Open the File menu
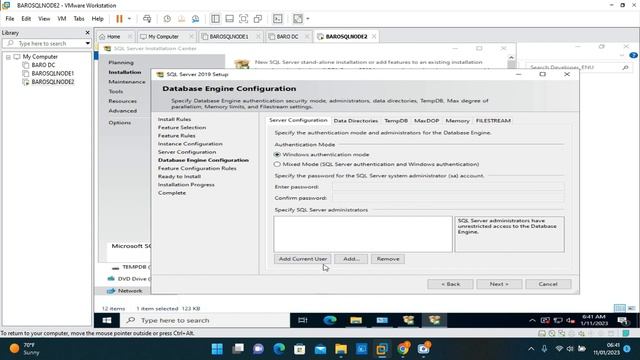This screenshot has width=640, height=360. [10, 19]
